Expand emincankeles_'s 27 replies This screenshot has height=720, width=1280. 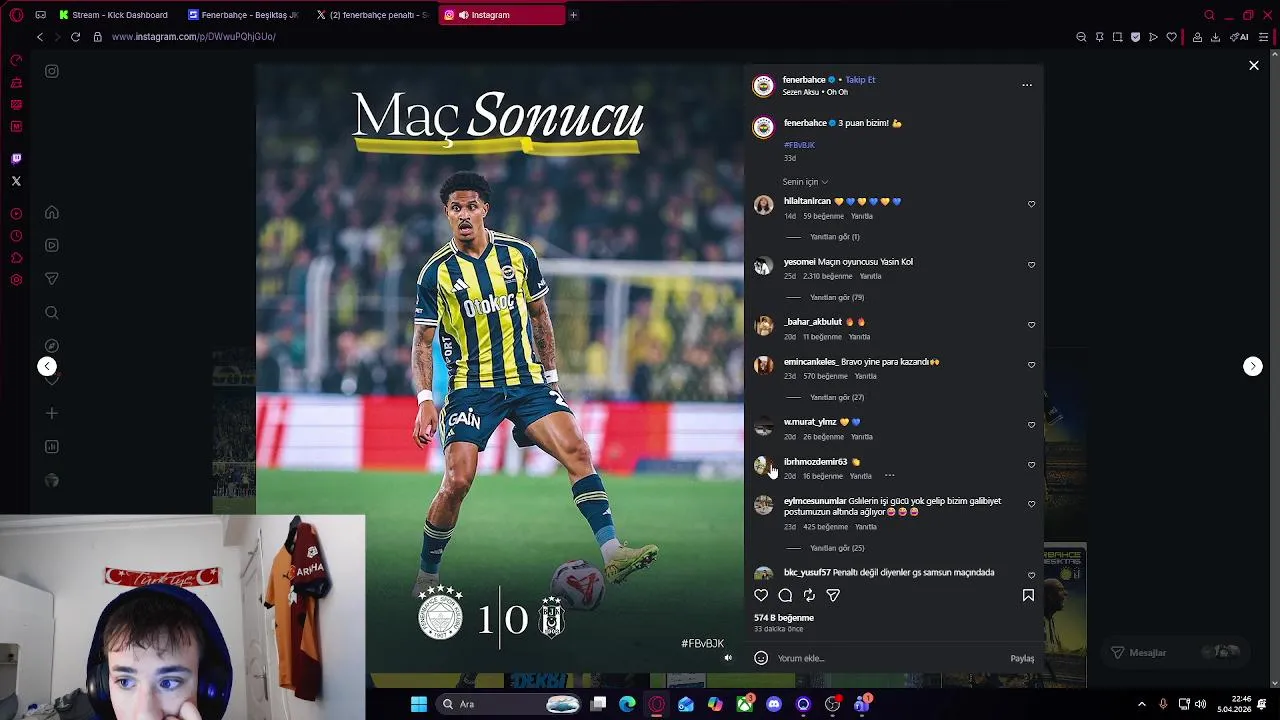836,397
